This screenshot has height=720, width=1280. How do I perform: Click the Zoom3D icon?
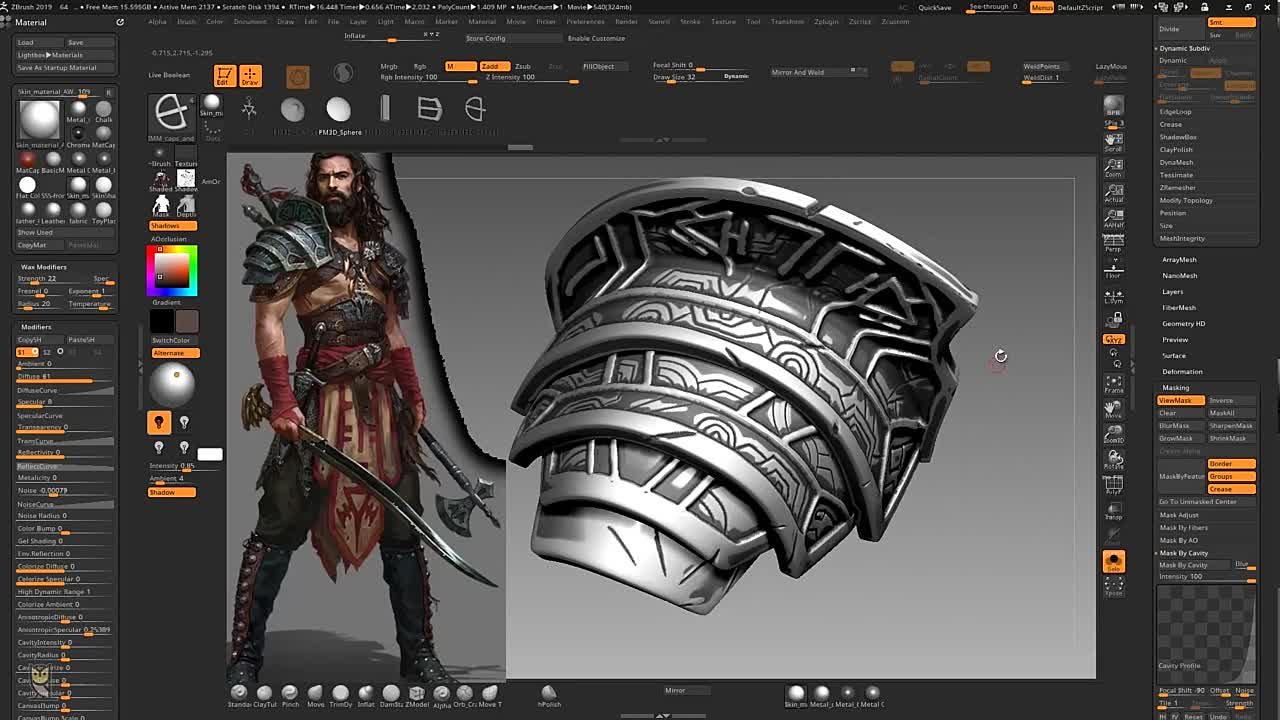click(x=1113, y=435)
